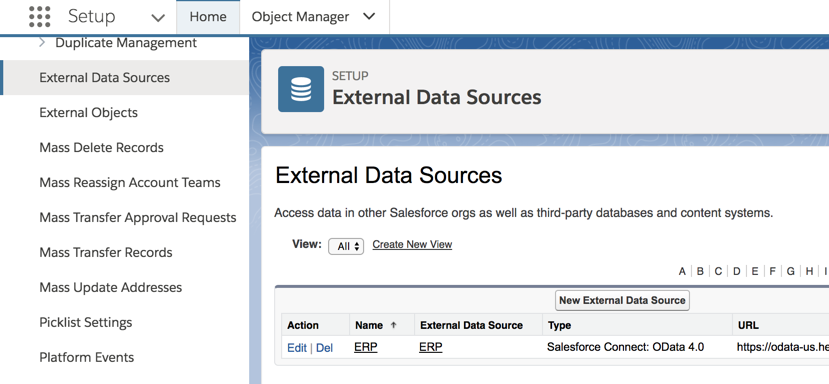Screen dimensions: 829x384
Task: Open Mass Transfer Records in sidebar
Action: (x=106, y=252)
